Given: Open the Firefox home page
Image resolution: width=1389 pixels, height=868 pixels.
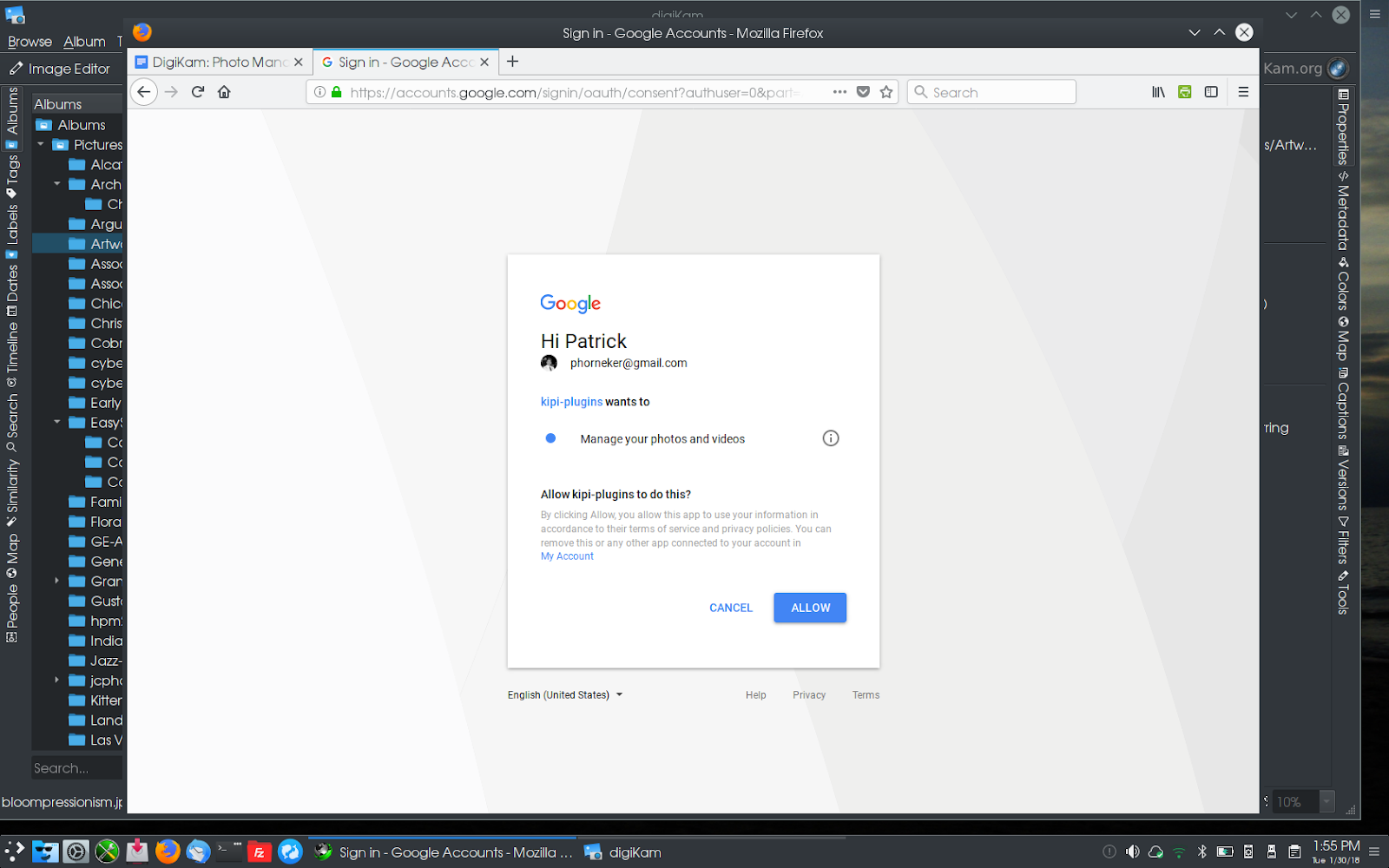Looking at the screenshot, I should (x=224, y=92).
